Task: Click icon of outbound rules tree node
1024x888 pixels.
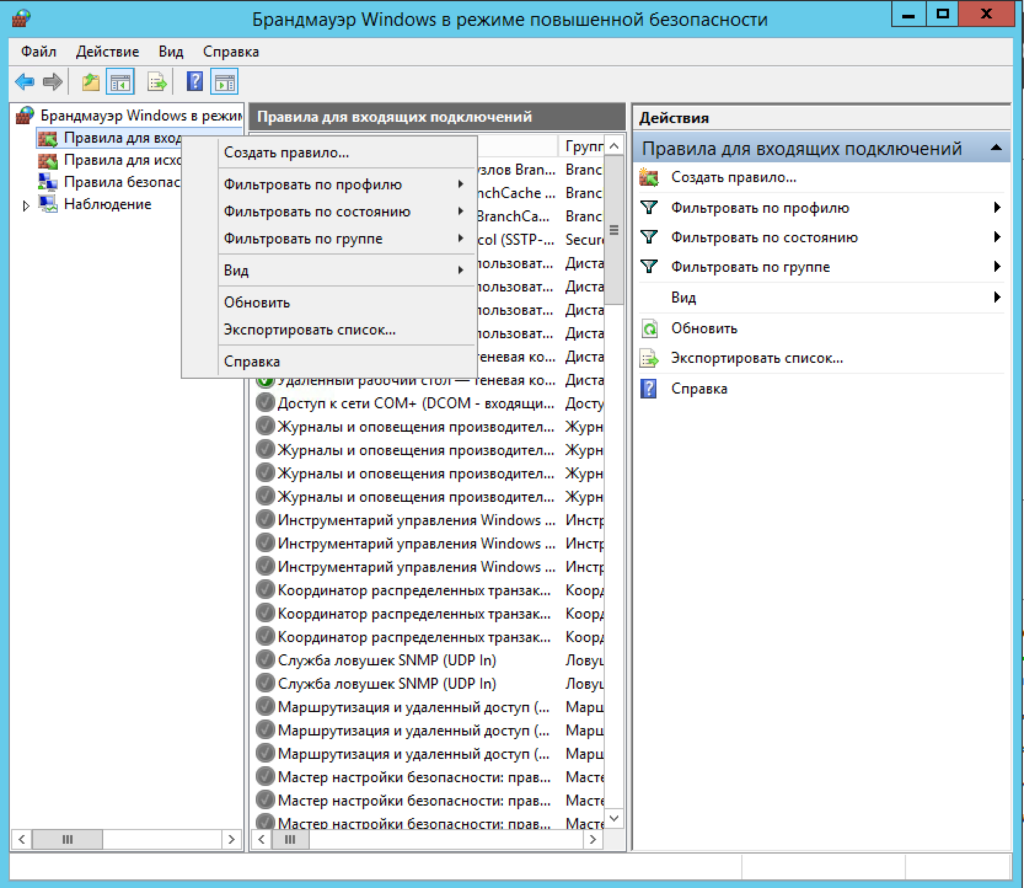Action: pos(48,160)
